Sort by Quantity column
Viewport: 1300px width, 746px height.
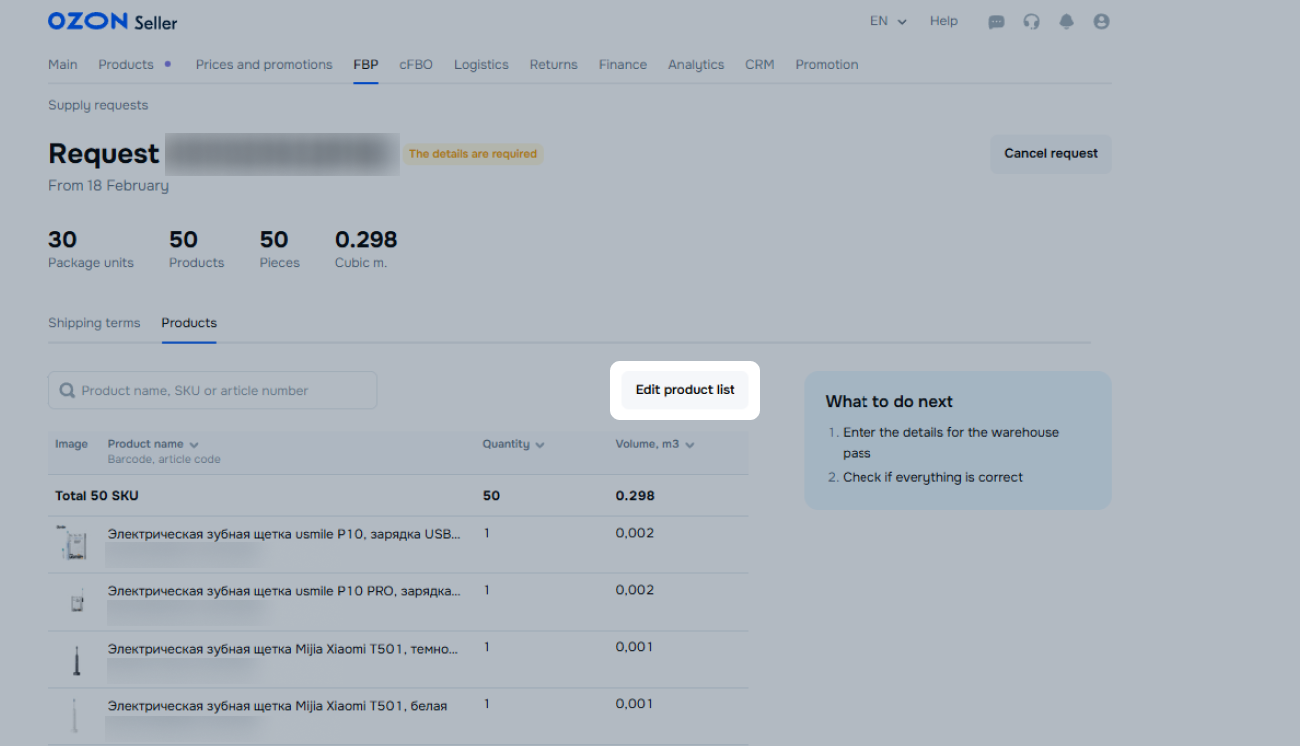[x=513, y=444]
